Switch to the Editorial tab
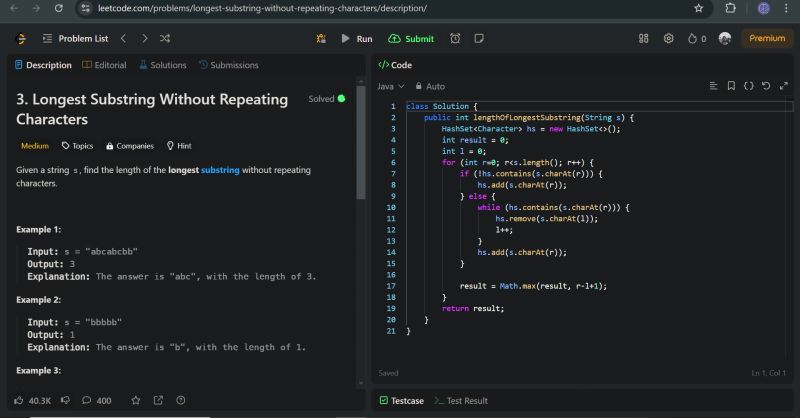800x418 pixels. [x=104, y=65]
